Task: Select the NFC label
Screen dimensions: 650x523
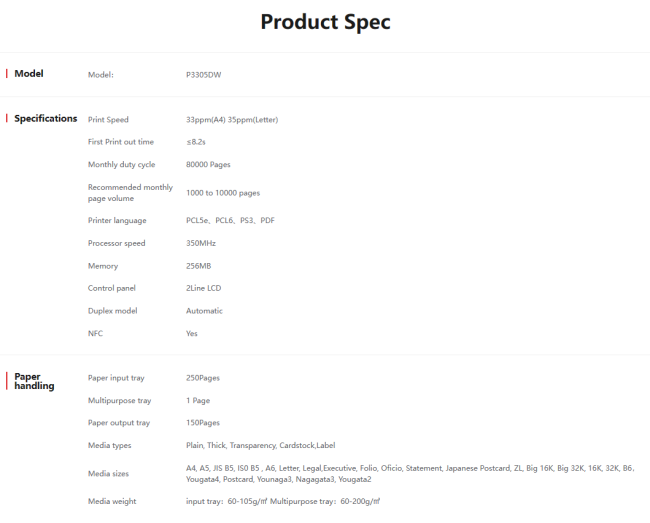Action: [95, 333]
